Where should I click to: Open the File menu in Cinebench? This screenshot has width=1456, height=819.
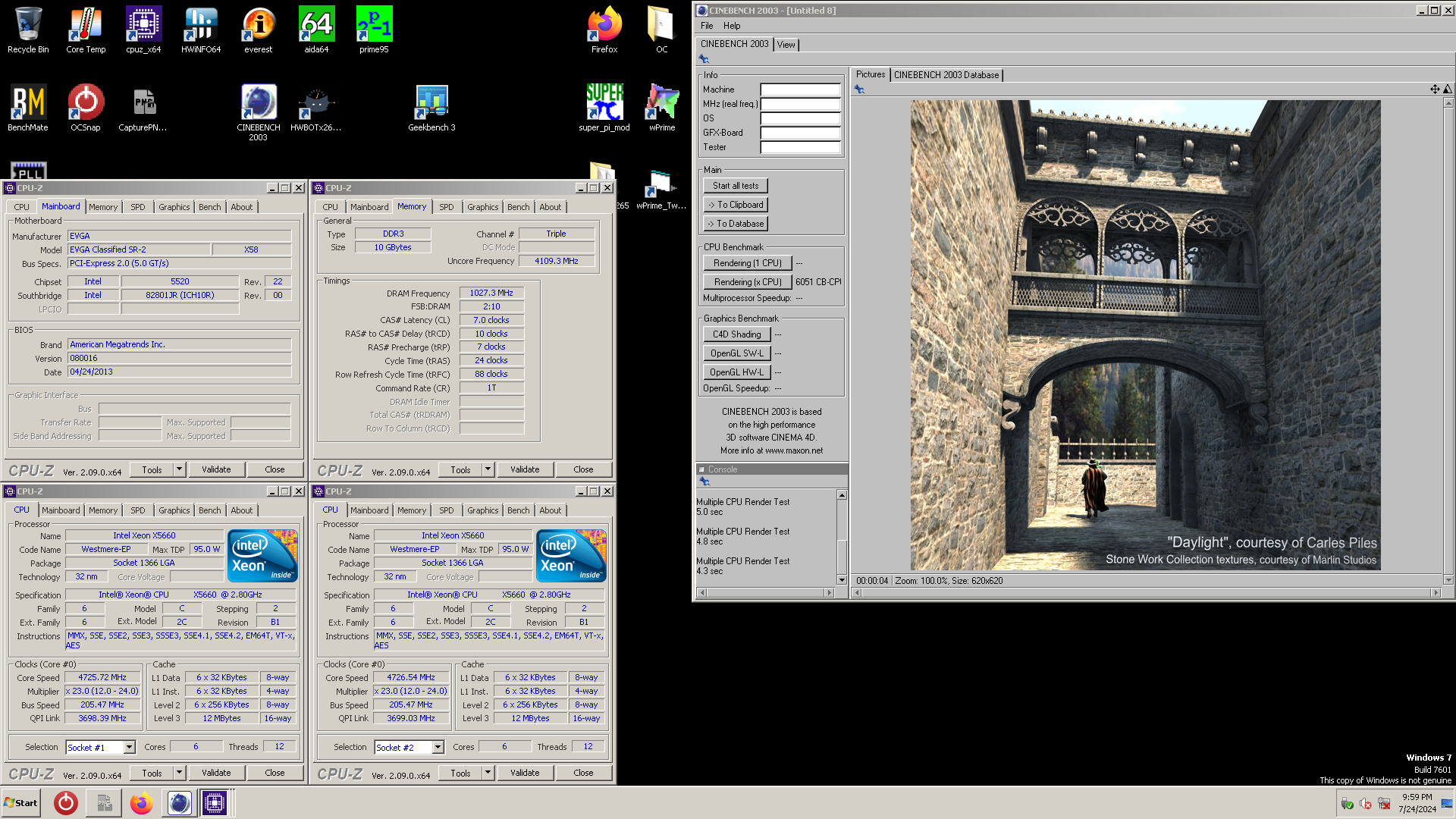[707, 26]
